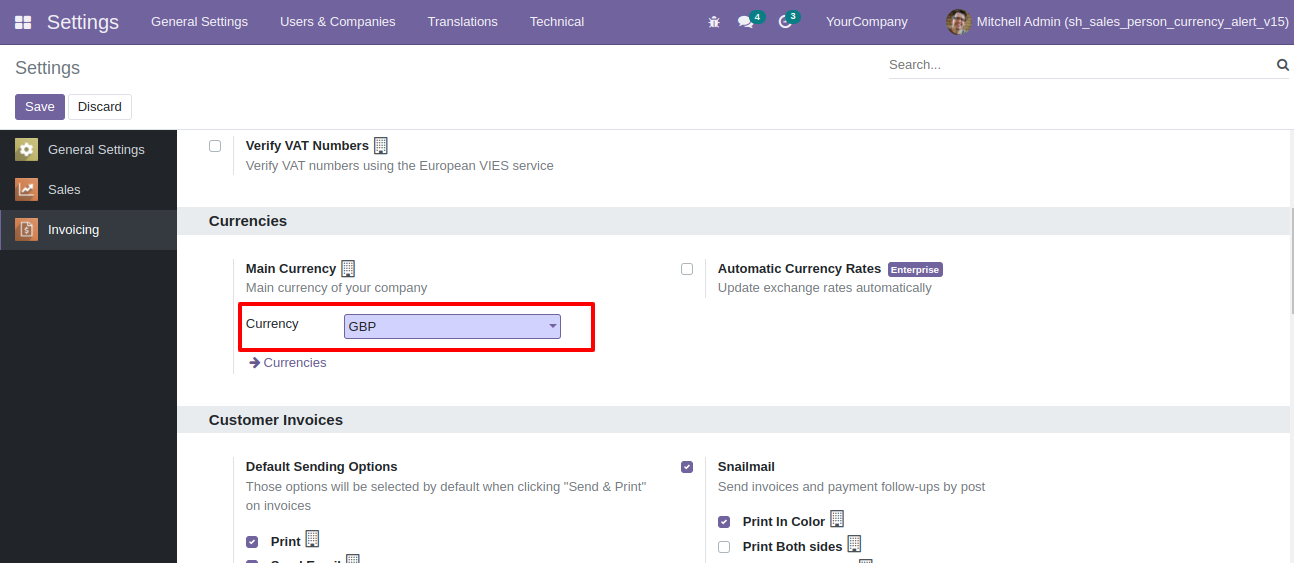Click the vertical scrollbar on the right

1292,261
